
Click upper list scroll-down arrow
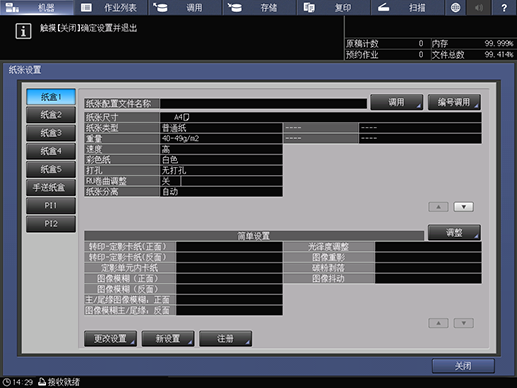[x=464, y=207]
